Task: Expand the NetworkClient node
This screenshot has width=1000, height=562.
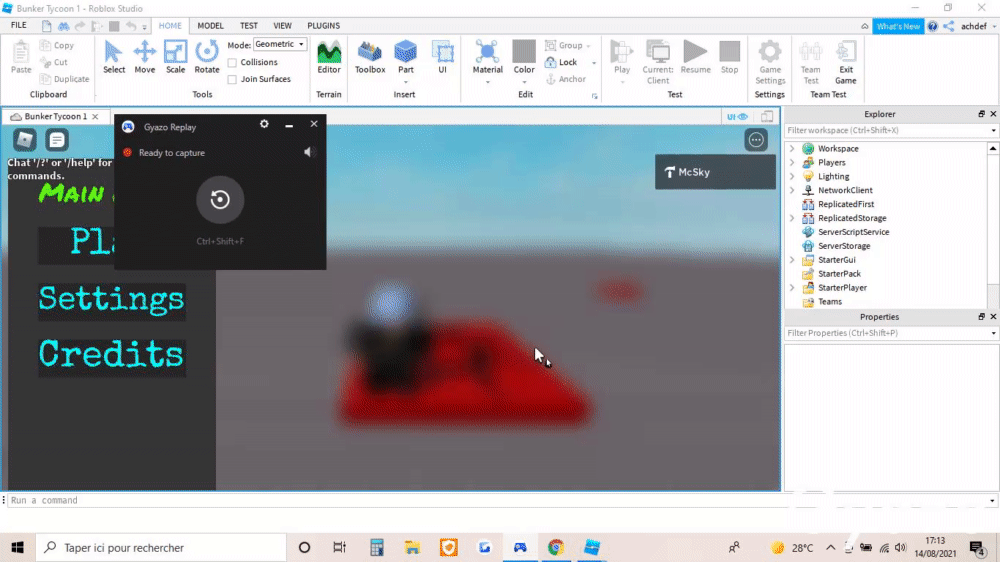Action: point(792,190)
